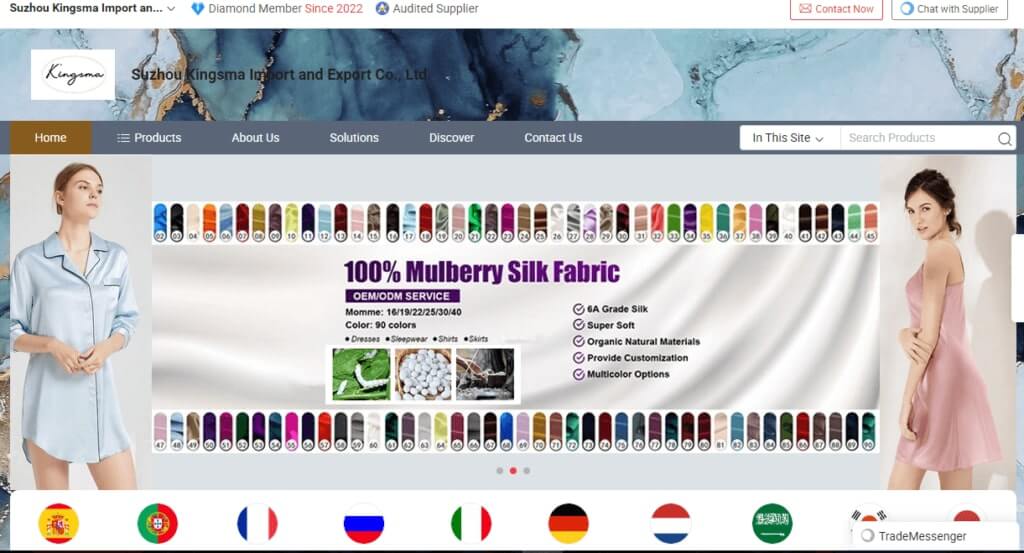Select the Saudi Arabian flag icon
The width and height of the screenshot is (1024, 553).
[x=773, y=523]
